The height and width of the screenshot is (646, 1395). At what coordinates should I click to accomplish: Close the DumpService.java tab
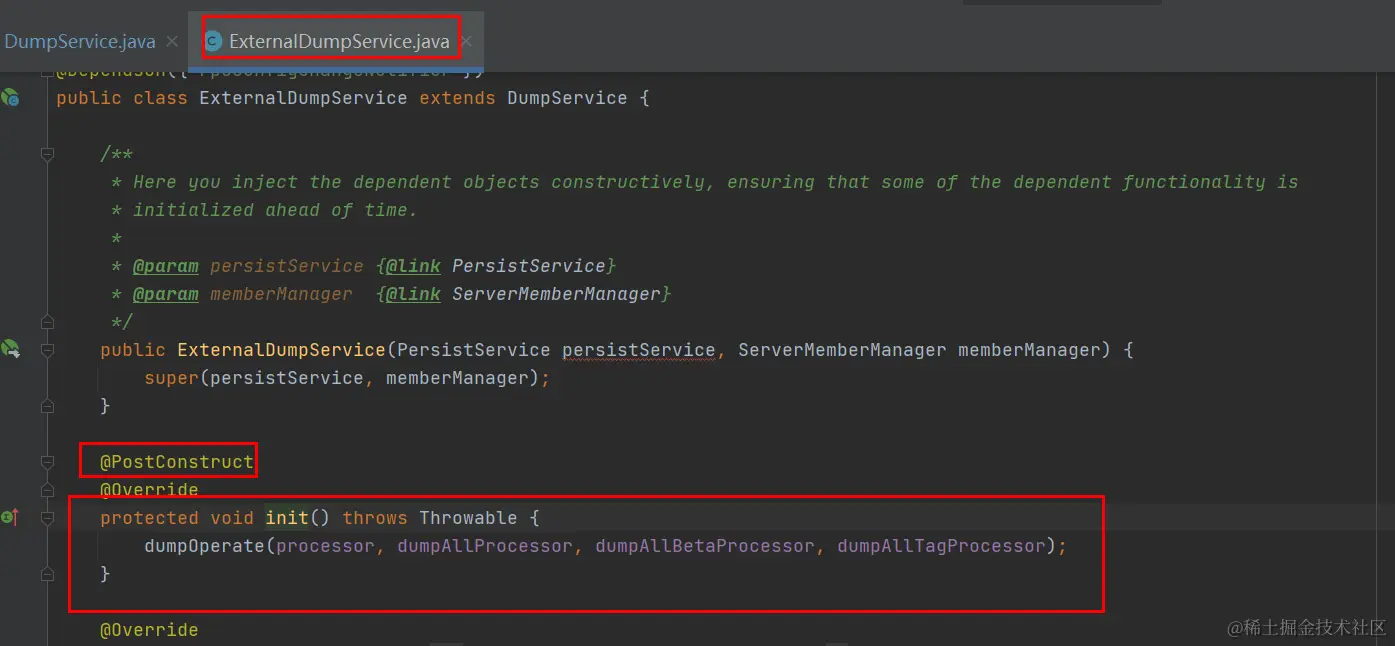(172, 41)
